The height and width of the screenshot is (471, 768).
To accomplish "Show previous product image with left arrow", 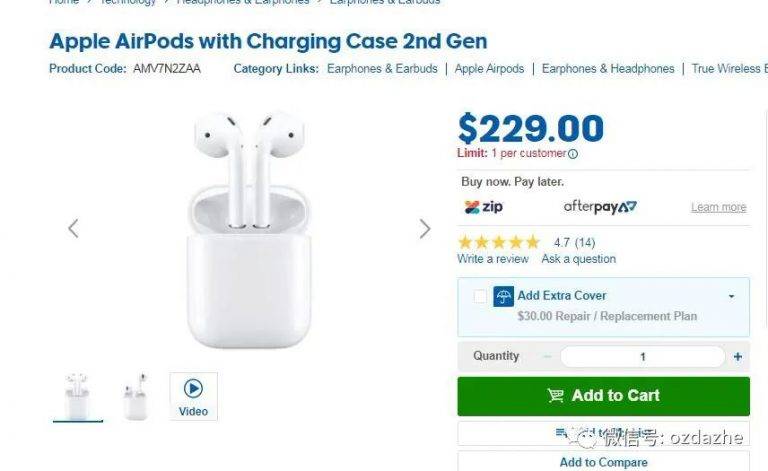I will 73,229.
